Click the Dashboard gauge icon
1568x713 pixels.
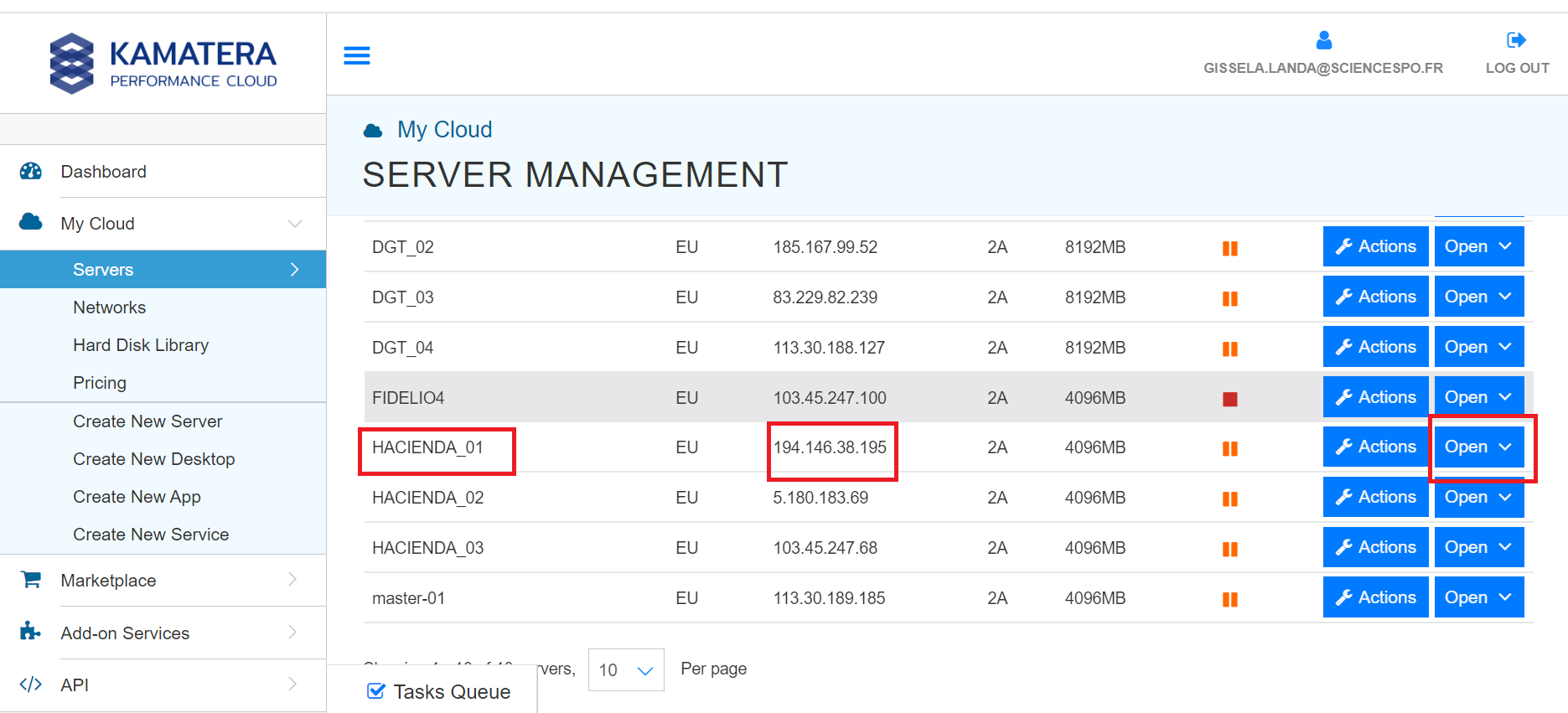click(x=31, y=171)
